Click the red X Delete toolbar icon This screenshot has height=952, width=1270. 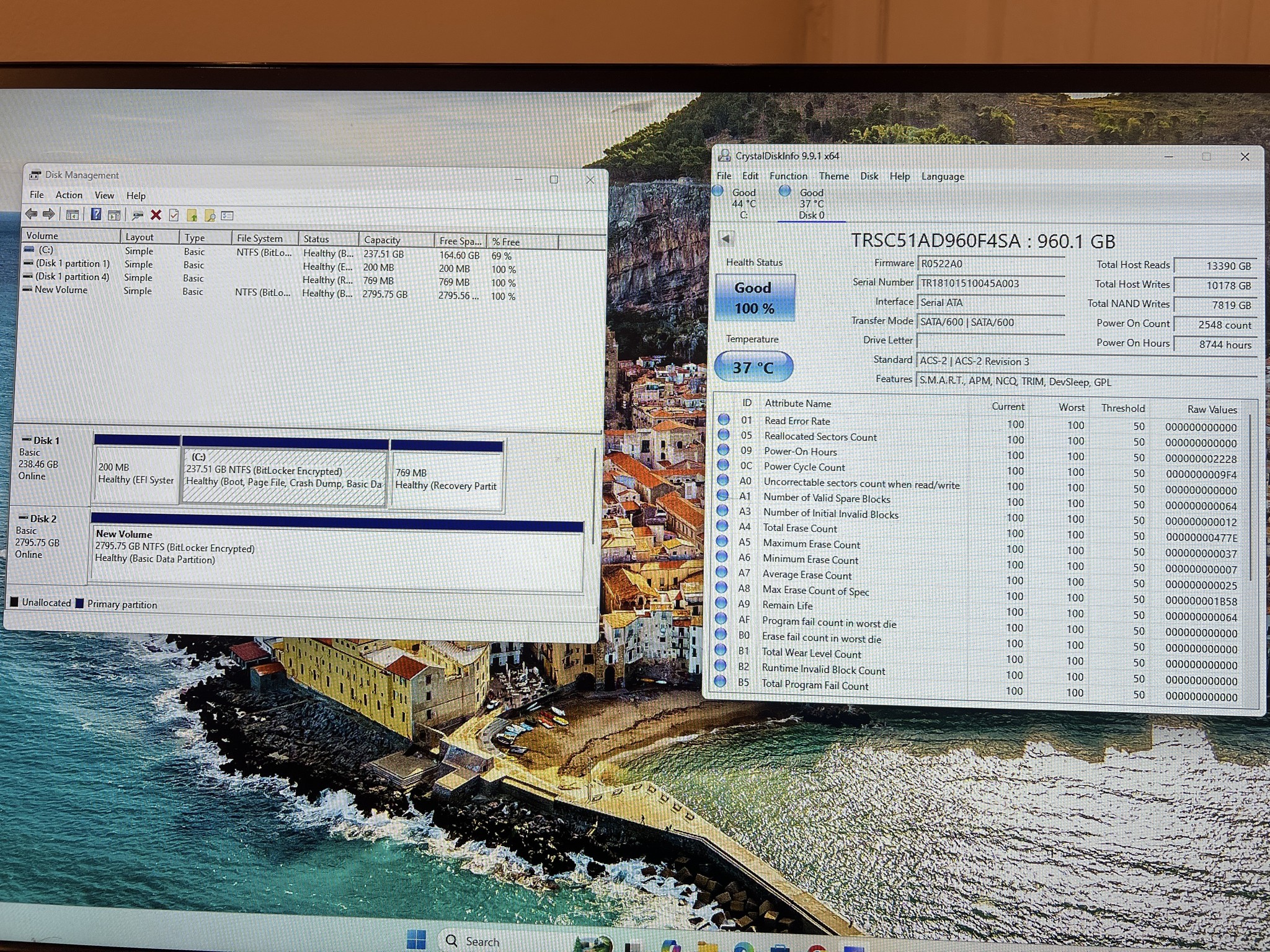point(156,215)
